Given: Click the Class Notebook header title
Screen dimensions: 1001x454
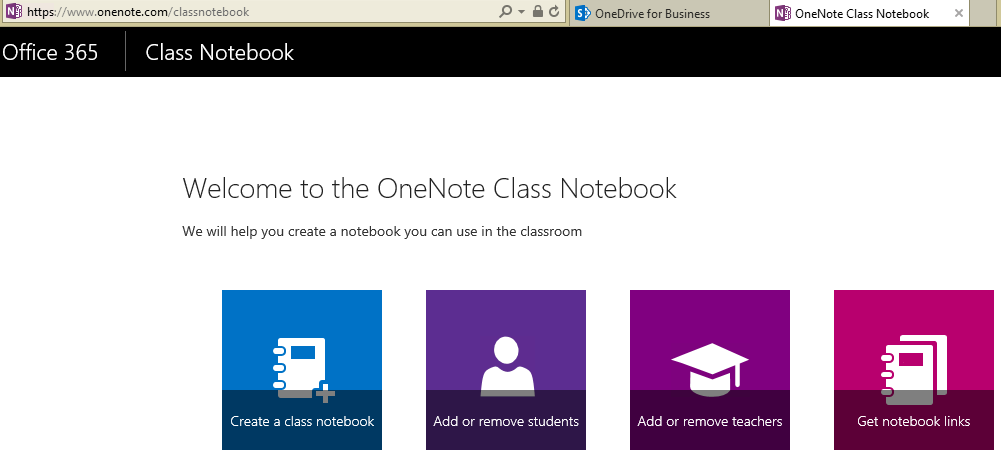Looking at the screenshot, I should click(220, 52).
